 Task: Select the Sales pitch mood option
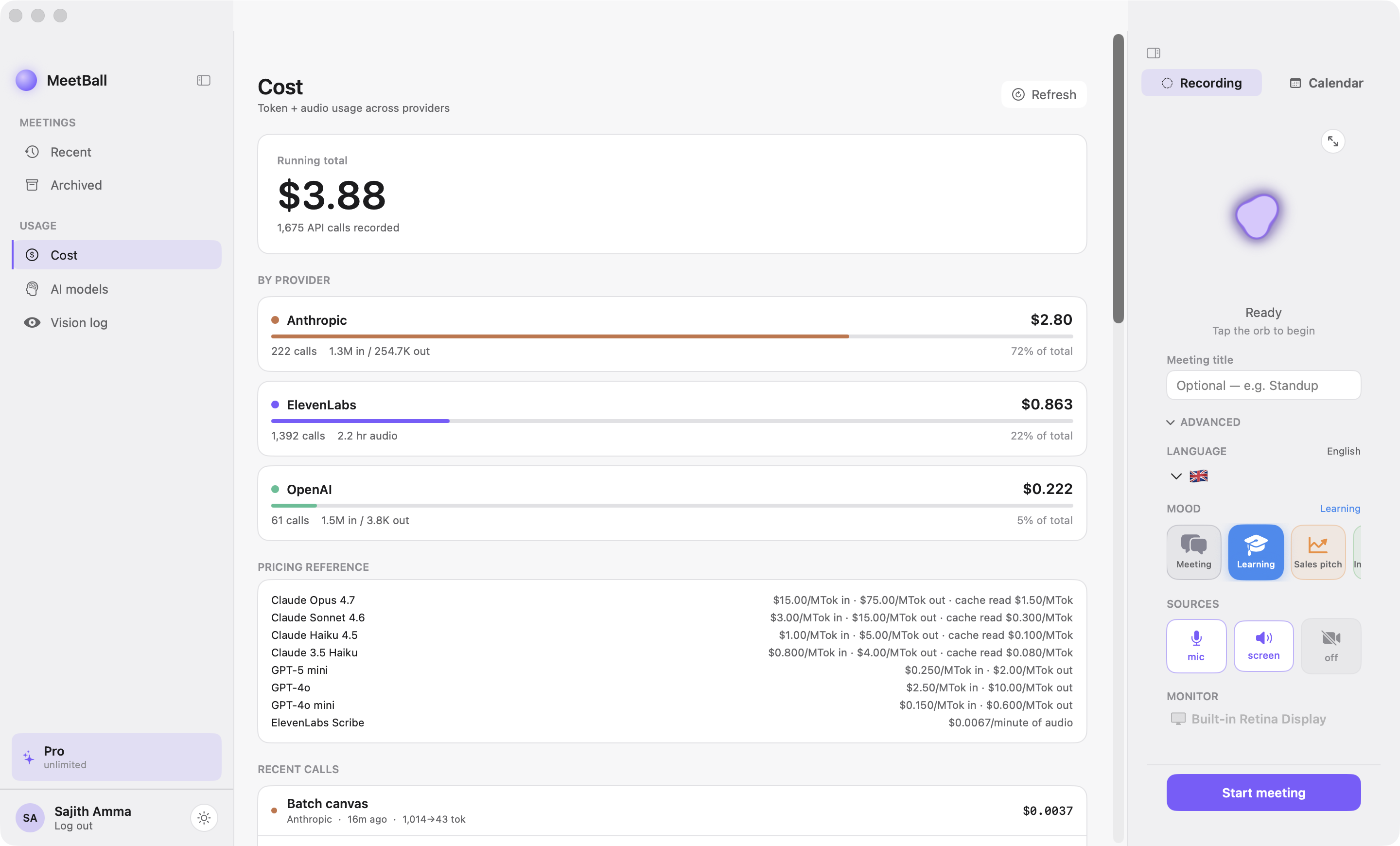tap(1318, 552)
